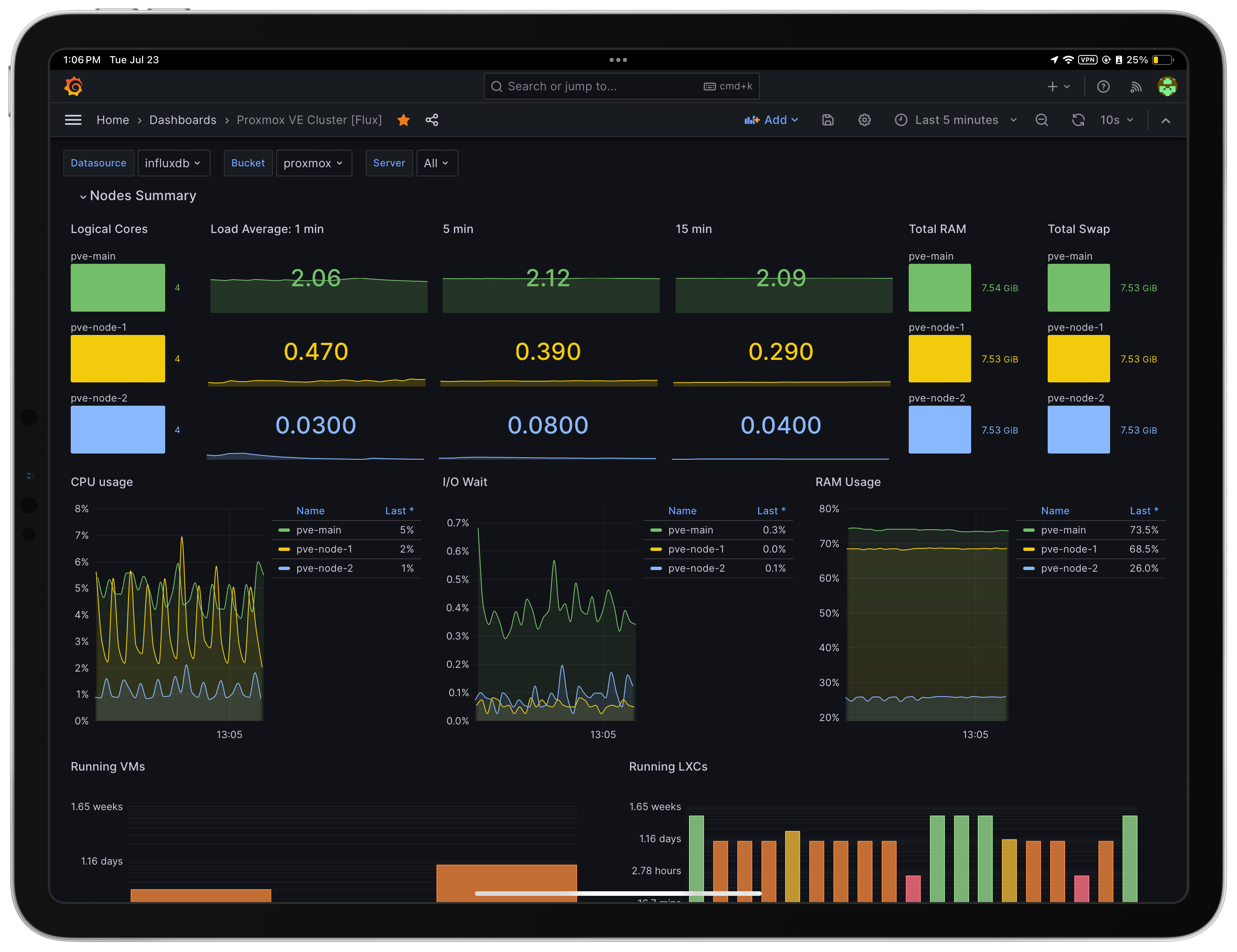Screen dimensions: 1237x952
Task: Go to Home breadcrumb
Action: pos(113,120)
